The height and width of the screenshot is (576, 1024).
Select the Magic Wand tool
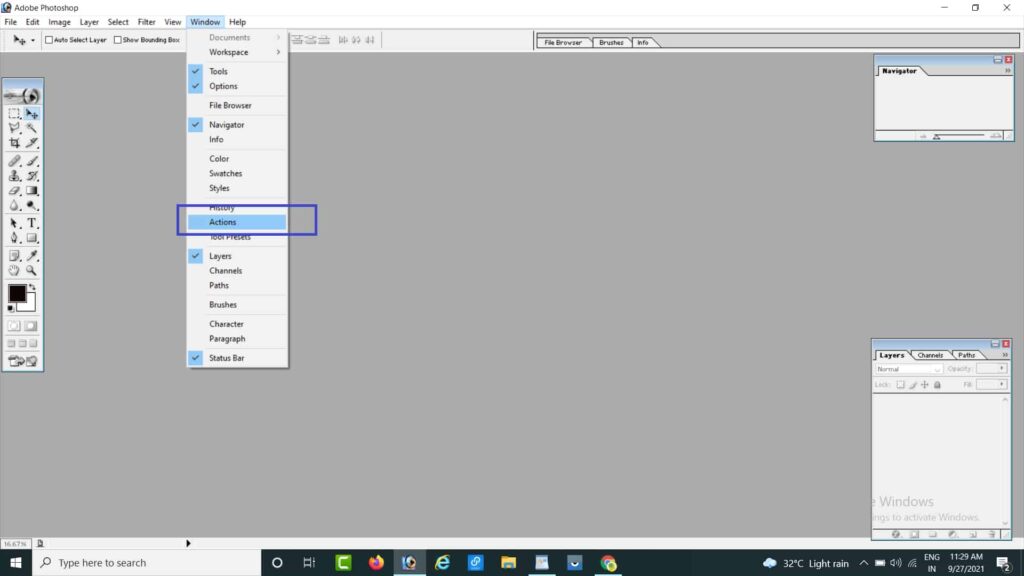click(x=32, y=129)
